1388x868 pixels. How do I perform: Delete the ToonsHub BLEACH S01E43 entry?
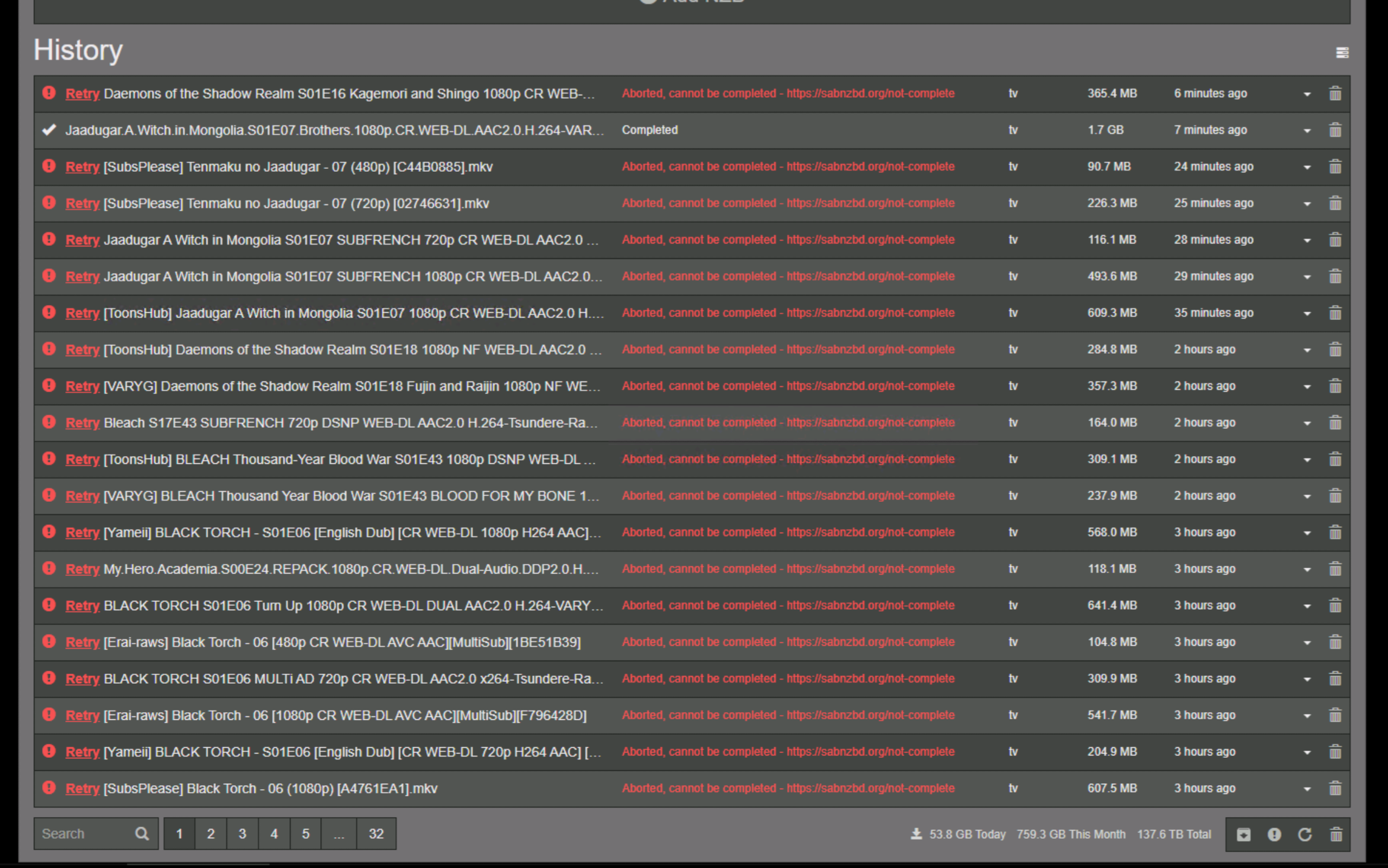[1335, 459]
